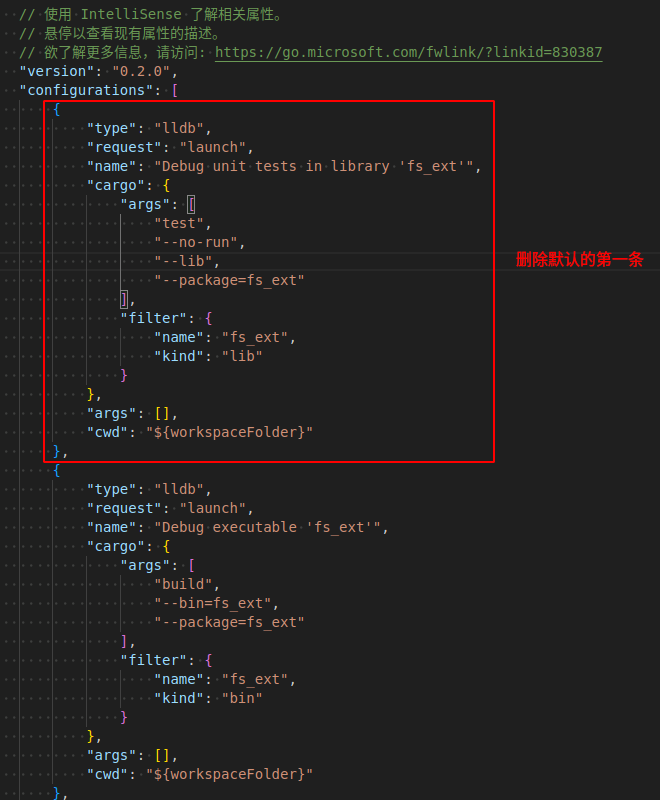Click the "--lib" argument
Screen dimensions: 660x800
(184, 261)
